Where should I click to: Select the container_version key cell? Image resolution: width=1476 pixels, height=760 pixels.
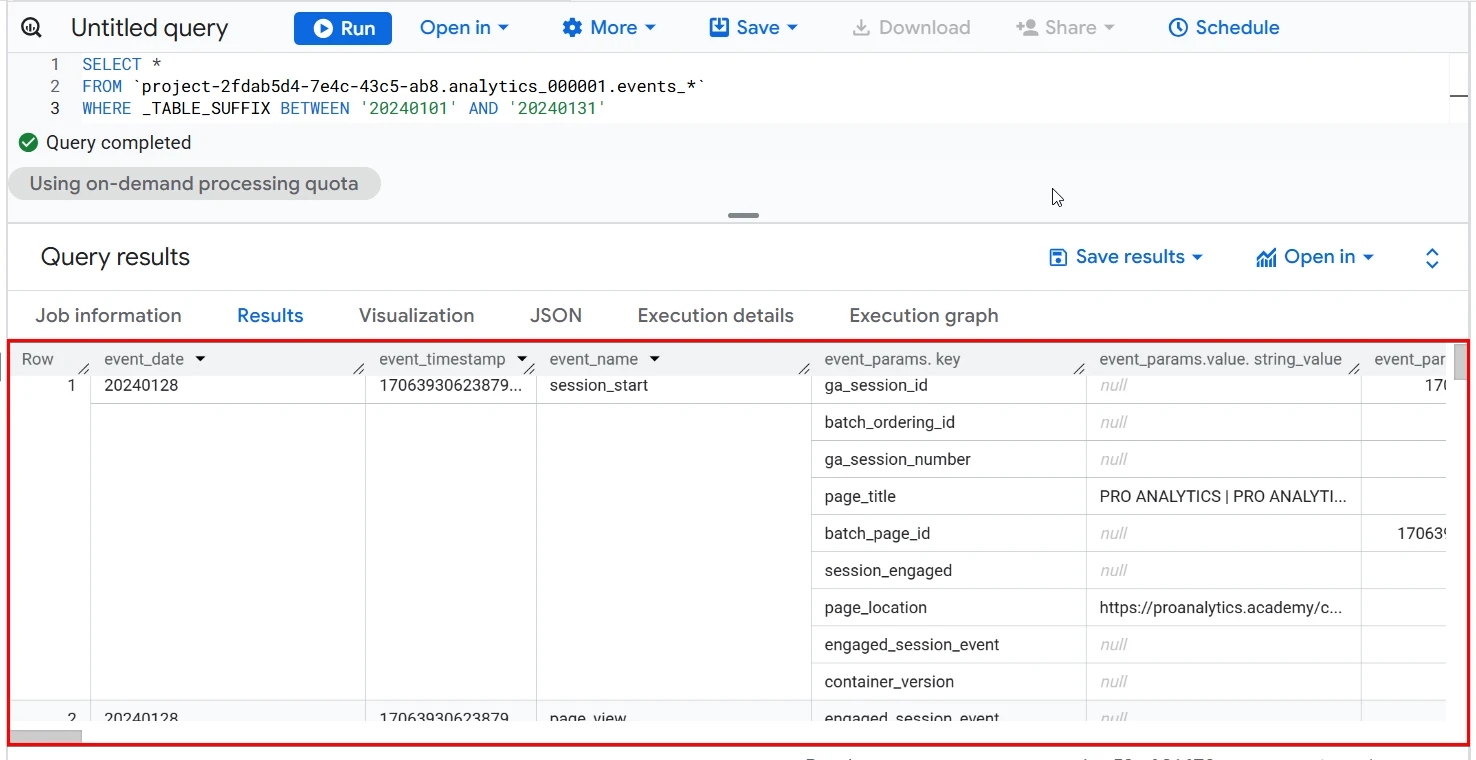pos(949,681)
